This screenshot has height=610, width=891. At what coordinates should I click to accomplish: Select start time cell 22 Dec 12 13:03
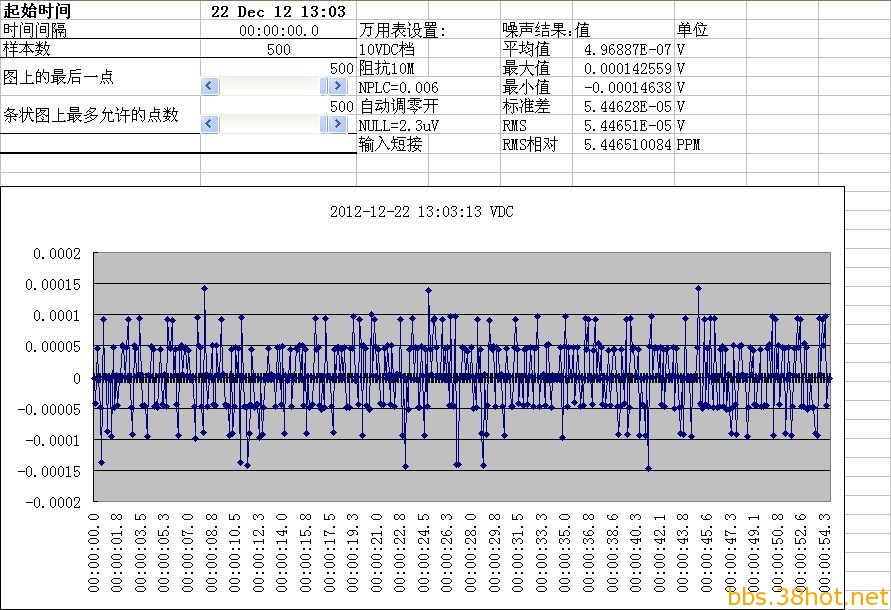(278, 11)
